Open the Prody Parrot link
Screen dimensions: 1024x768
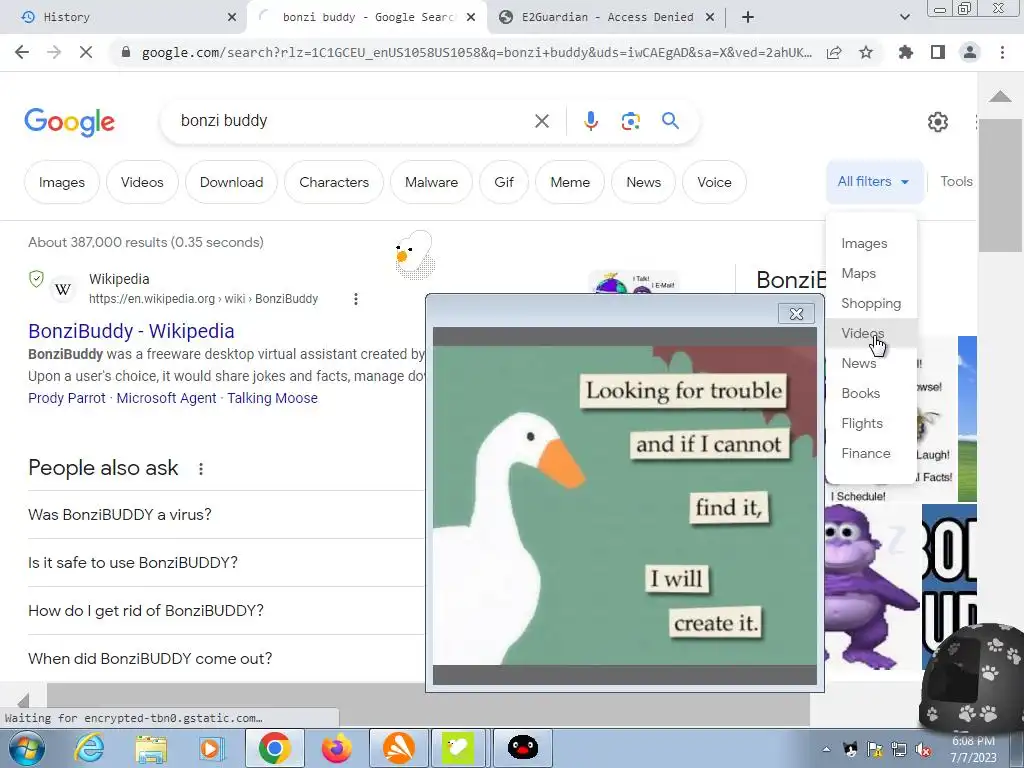click(x=67, y=398)
